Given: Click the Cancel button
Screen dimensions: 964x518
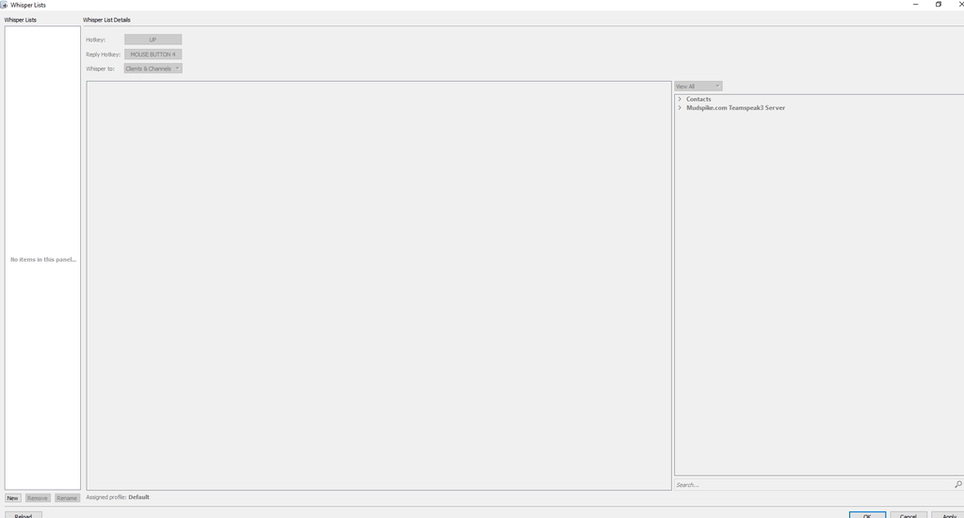Looking at the screenshot, I should click(908, 516).
